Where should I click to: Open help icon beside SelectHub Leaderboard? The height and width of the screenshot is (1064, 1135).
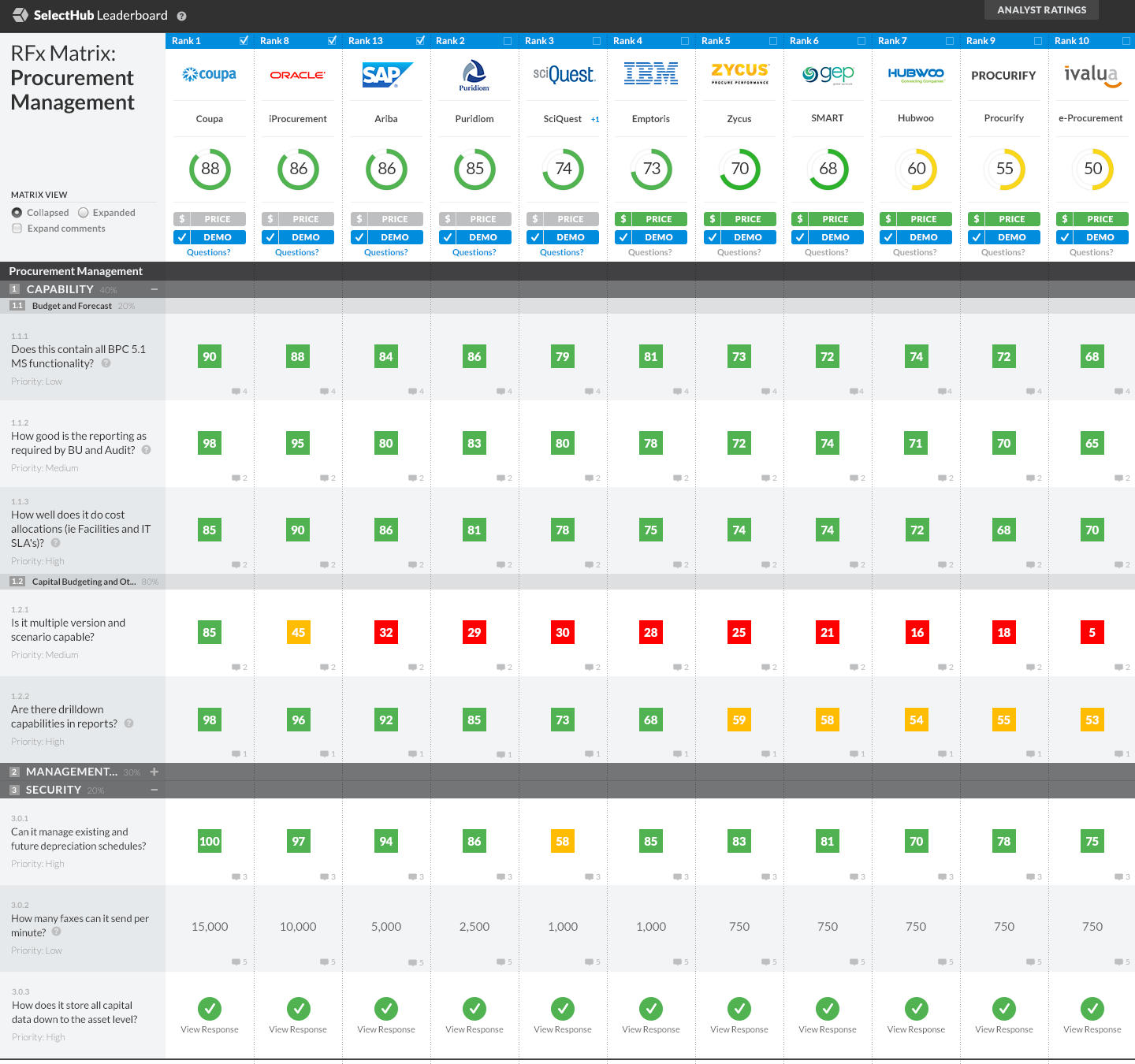[182, 16]
